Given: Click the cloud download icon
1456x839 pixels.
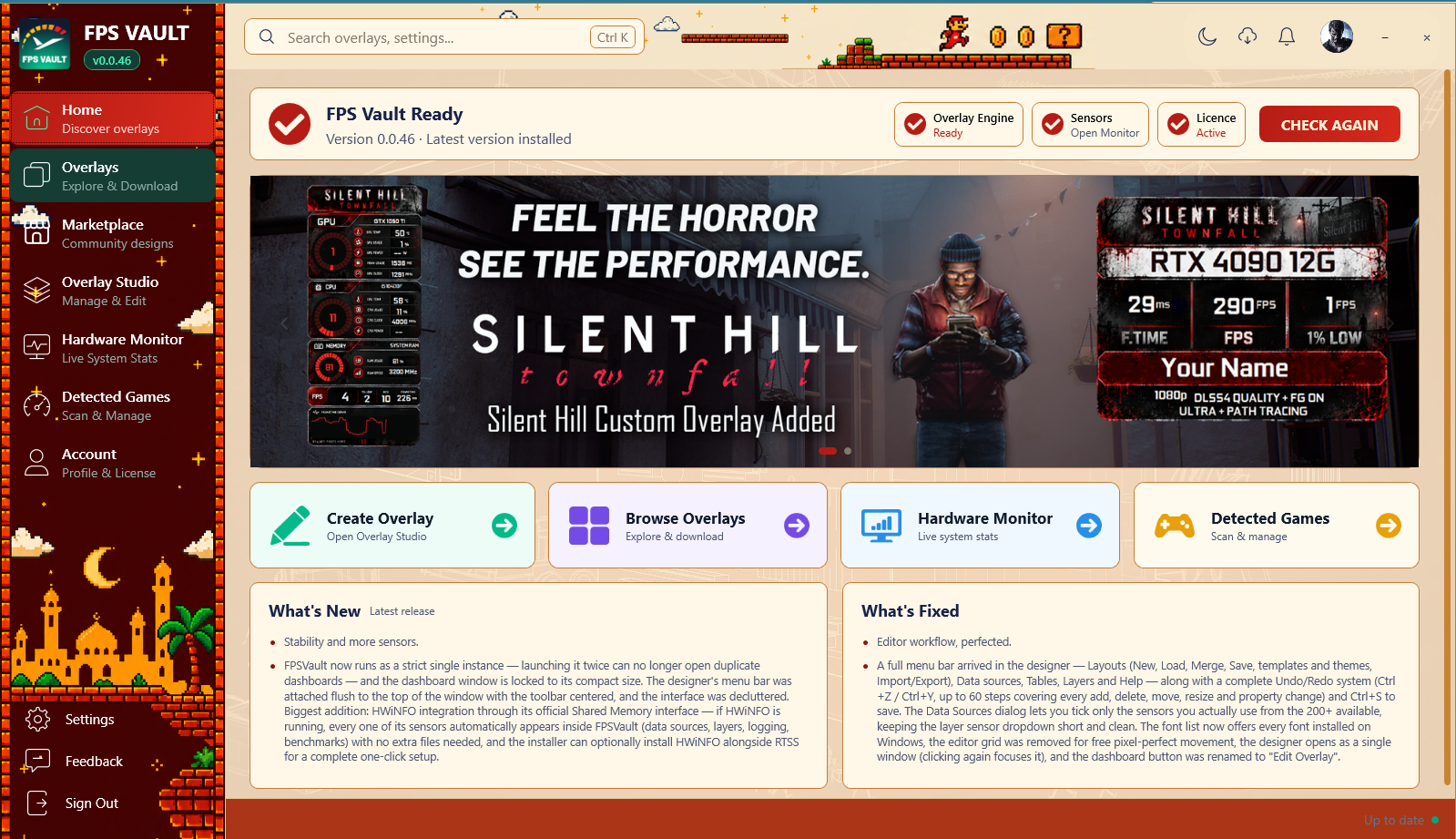Looking at the screenshot, I should coord(1247,36).
